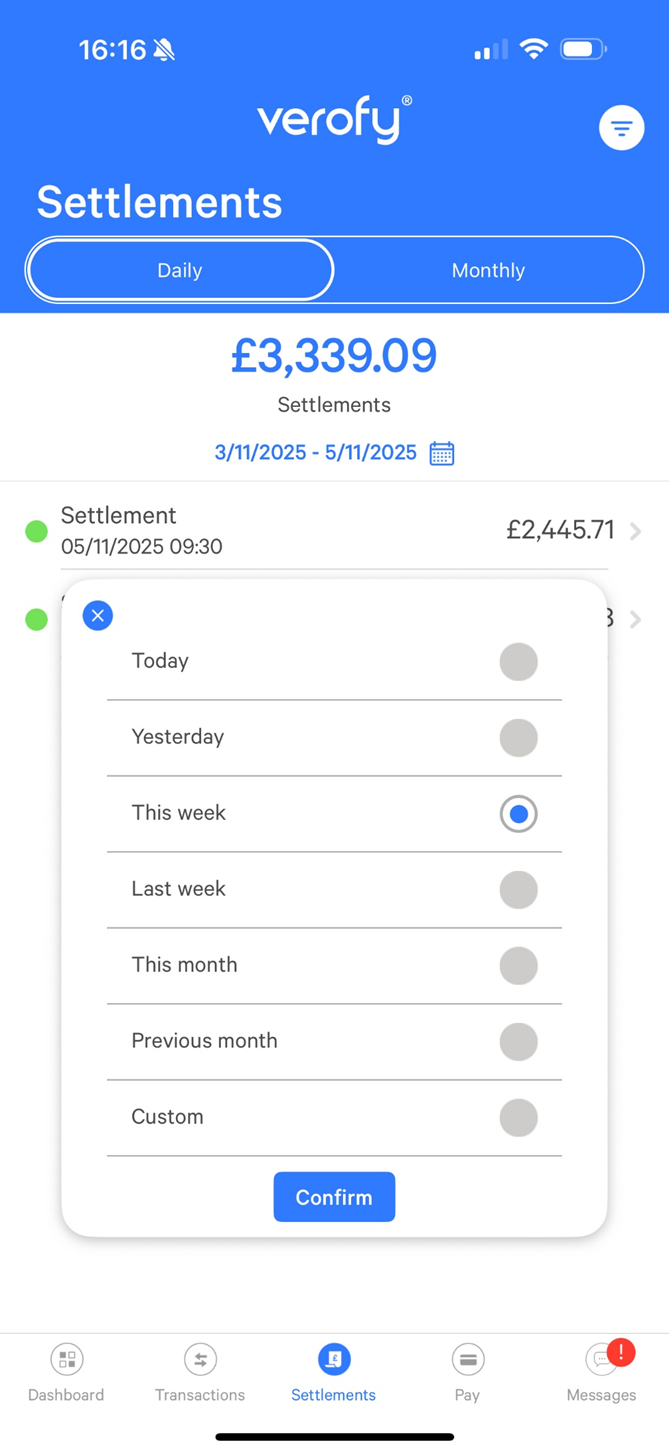
Task: Choose Last week radio button
Action: point(518,890)
